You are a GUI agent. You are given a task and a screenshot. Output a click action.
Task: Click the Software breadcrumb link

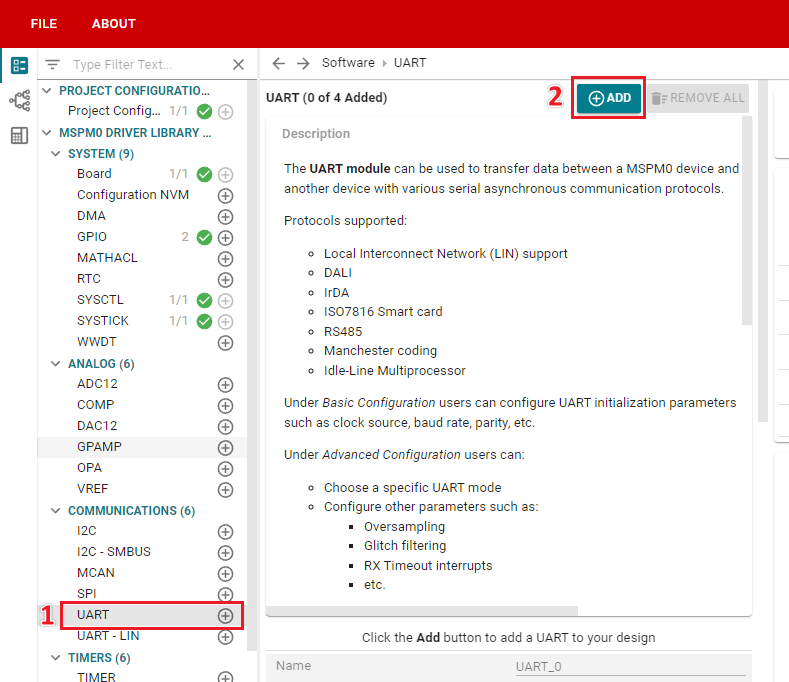tap(348, 63)
